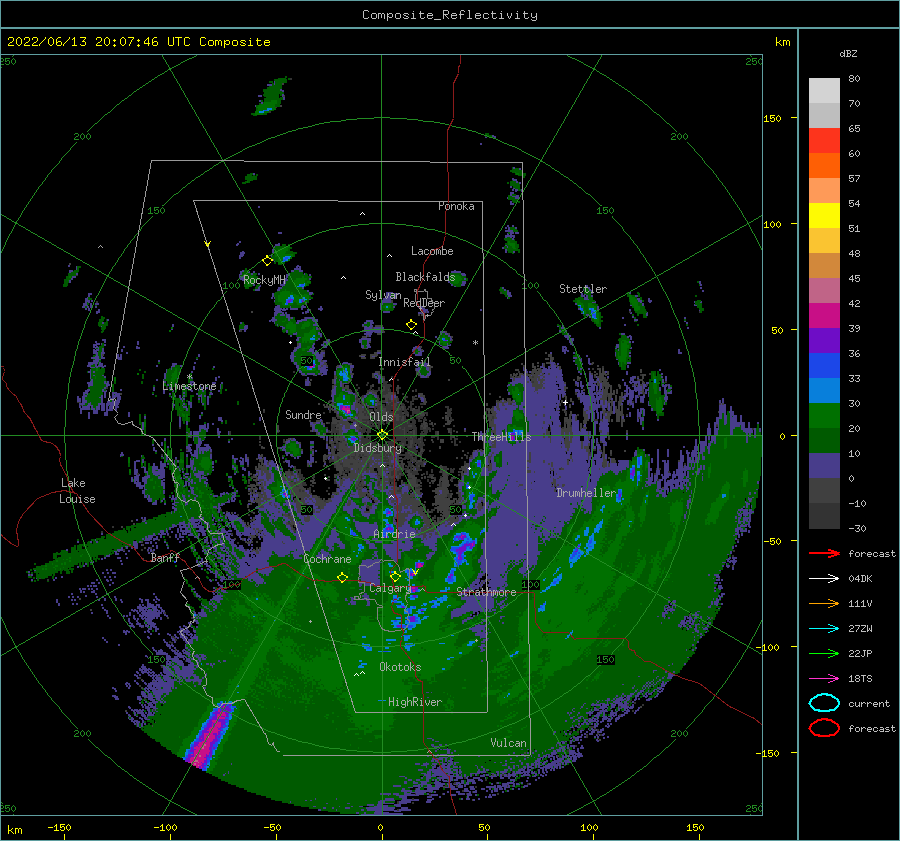The width and height of the screenshot is (900, 841).
Task: Select the blue 33-36 dBZ swatch
Action: tap(824, 366)
